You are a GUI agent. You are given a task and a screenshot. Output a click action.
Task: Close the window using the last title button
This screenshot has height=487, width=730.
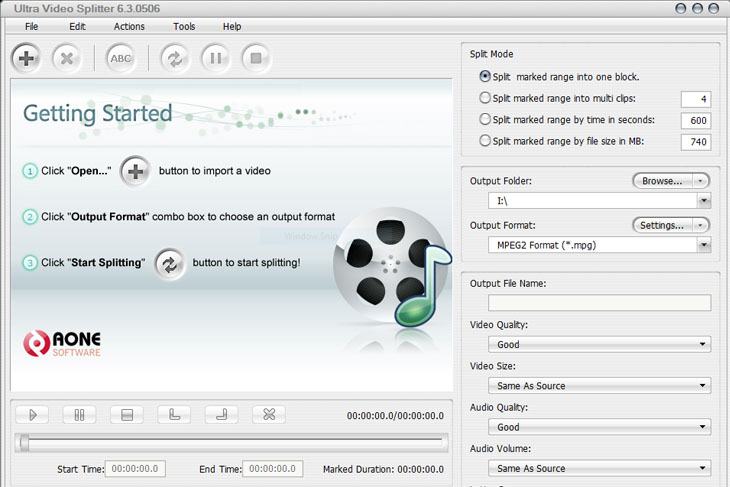pos(713,8)
